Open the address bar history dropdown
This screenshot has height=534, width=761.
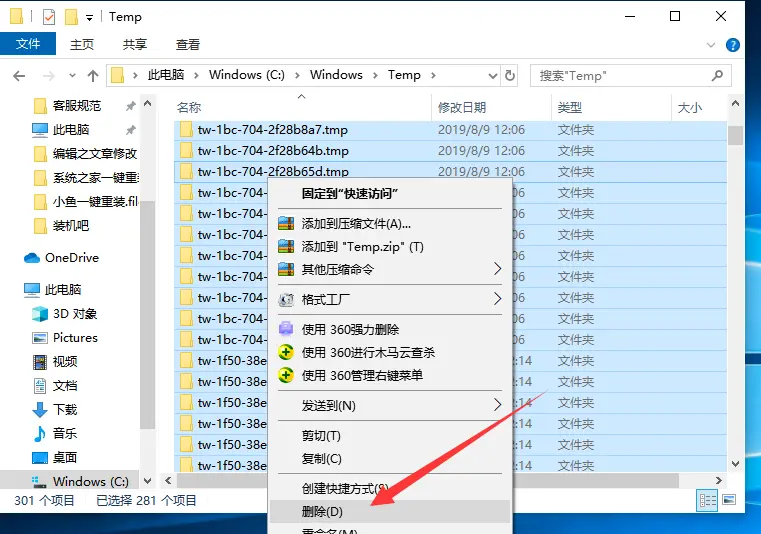coord(493,76)
